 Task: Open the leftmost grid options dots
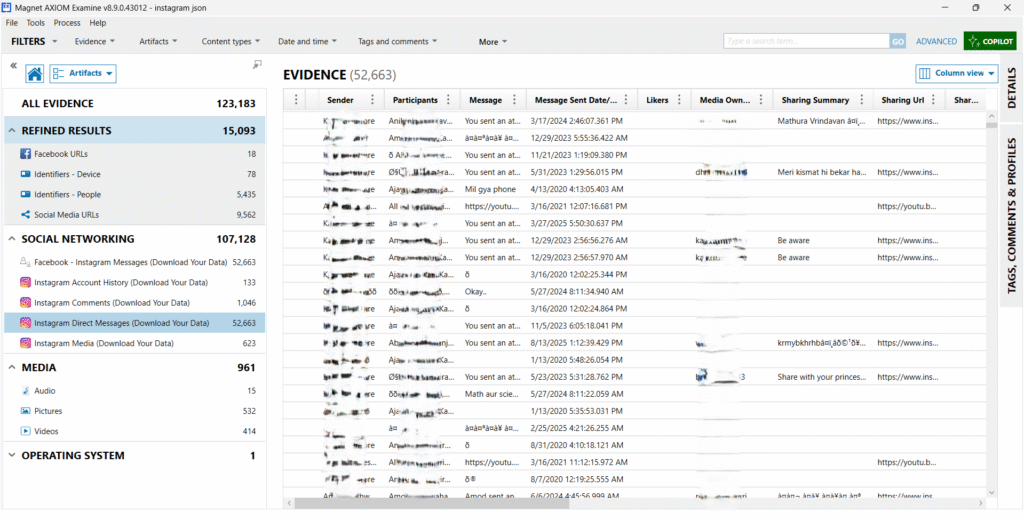pos(296,100)
